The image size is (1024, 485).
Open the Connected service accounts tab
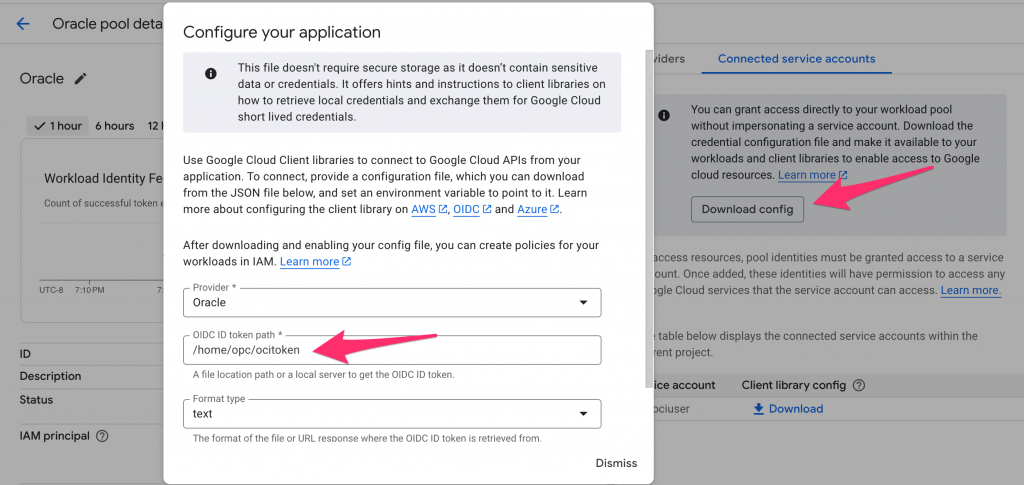(796, 59)
